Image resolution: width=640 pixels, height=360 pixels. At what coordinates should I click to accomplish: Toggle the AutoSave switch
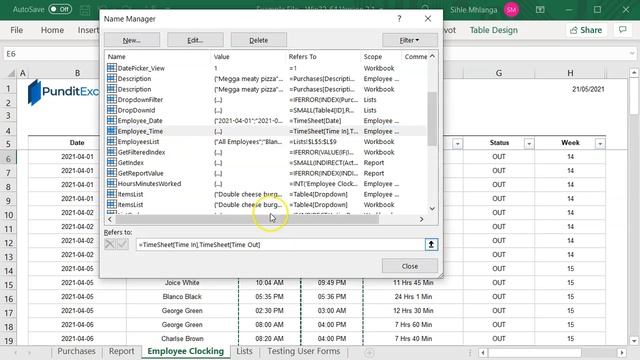click(60, 9)
